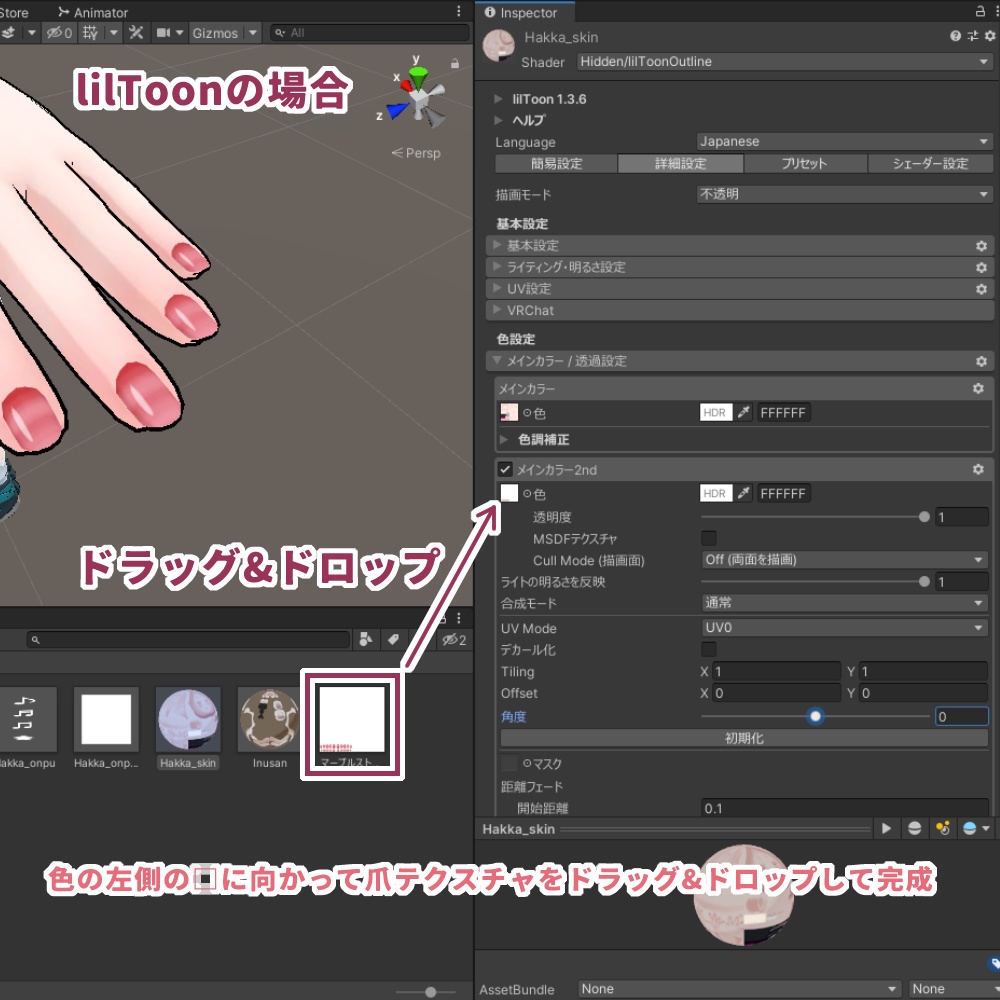The width and height of the screenshot is (1000, 1000).
Task: Toggle the grid display icon
Action: coord(89,33)
